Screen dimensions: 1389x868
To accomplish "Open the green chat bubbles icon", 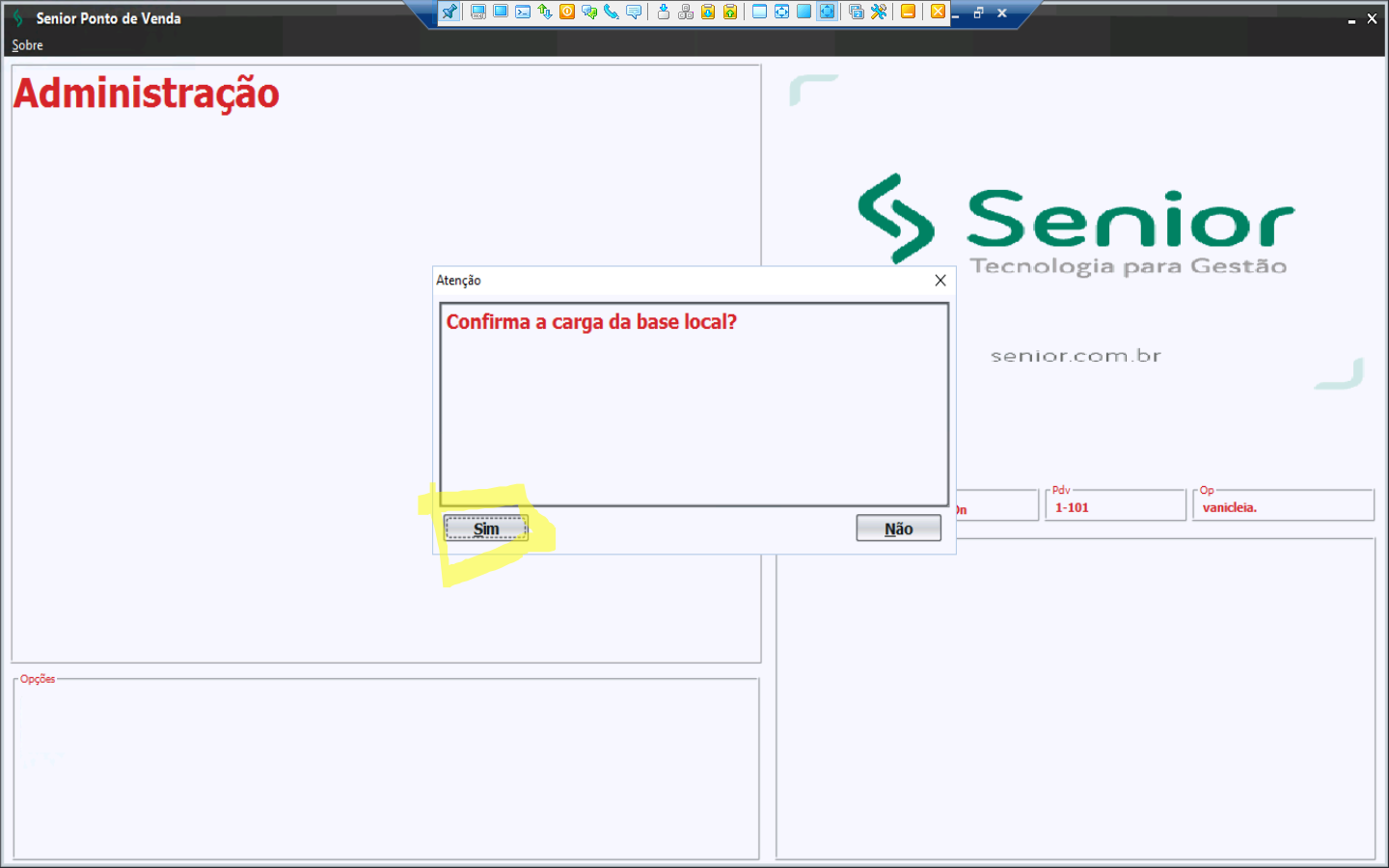I will point(589,12).
